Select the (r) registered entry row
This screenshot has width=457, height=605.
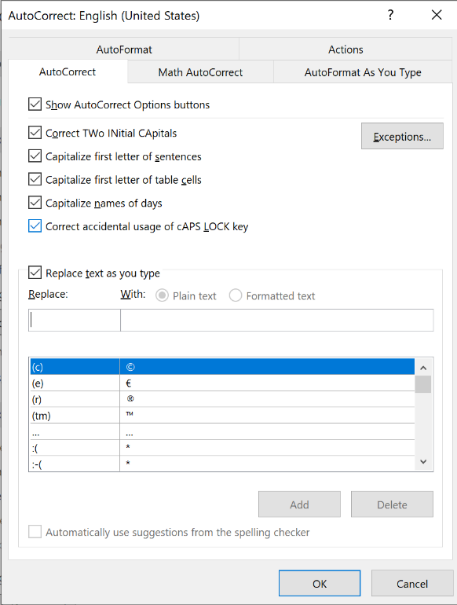(222, 399)
